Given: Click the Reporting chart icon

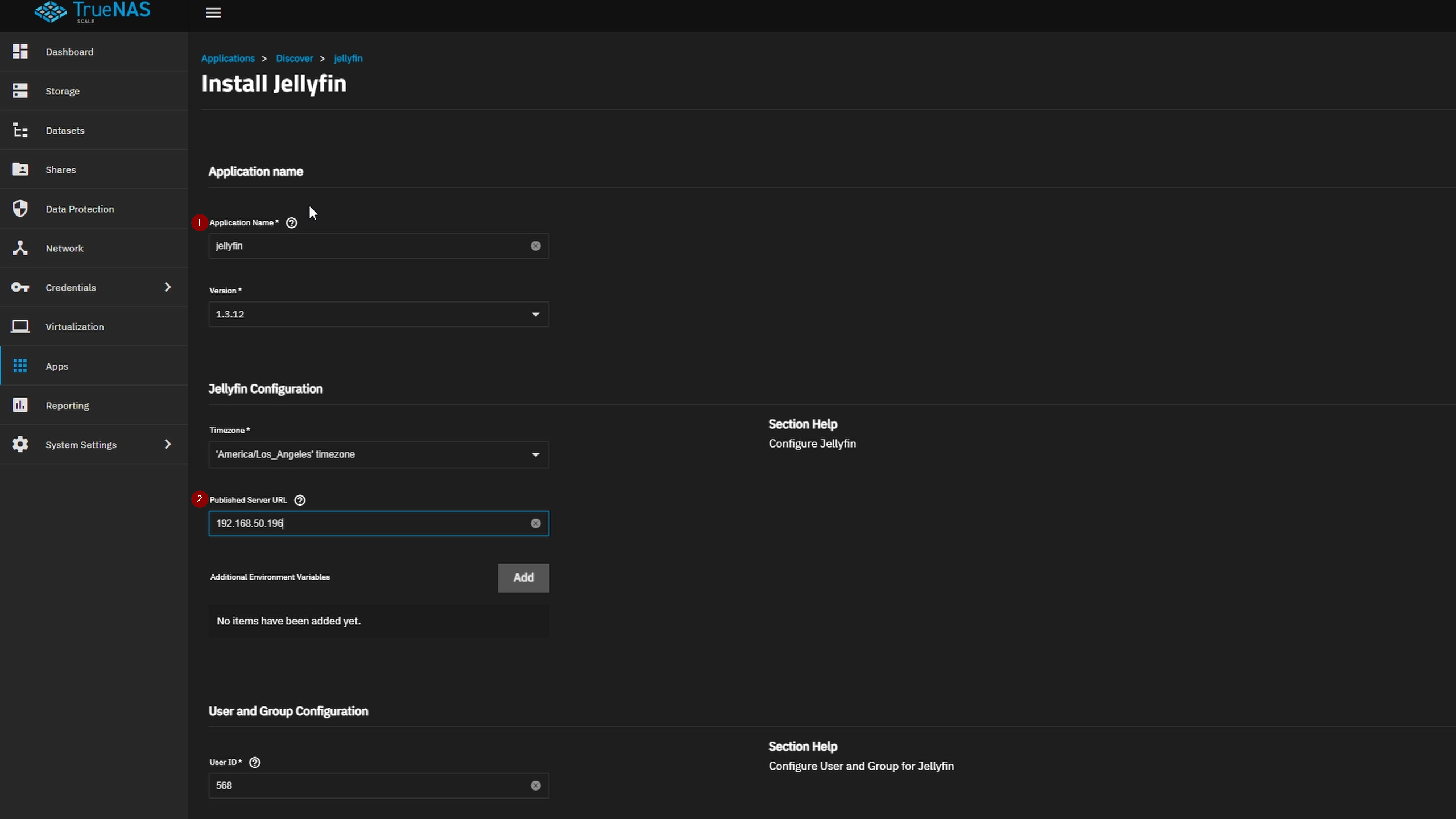Looking at the screenshot, I should click(x=20, y=405).
